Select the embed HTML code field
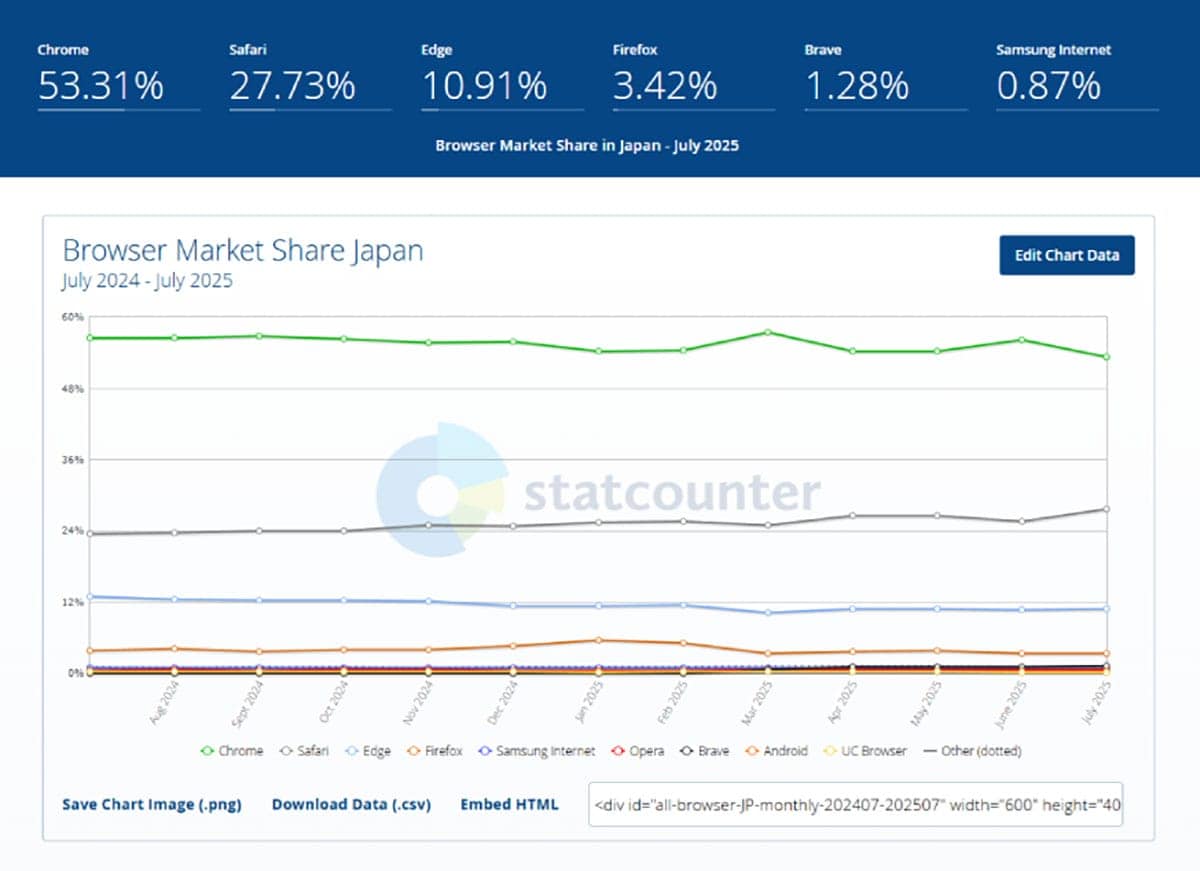This screenshot has height=871, width=1200. coord(856,804)
